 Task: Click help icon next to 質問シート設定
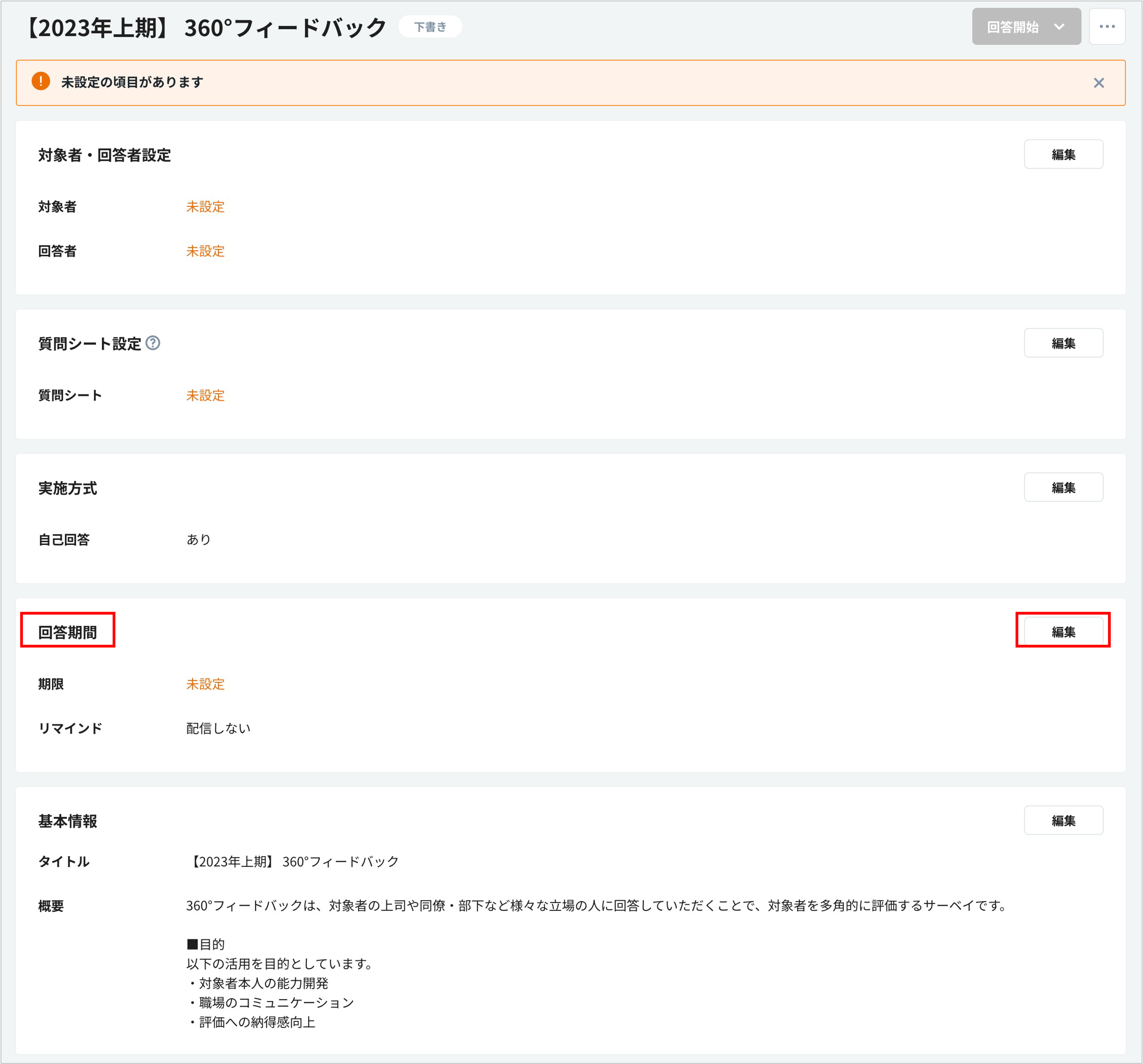pyautogui.click(x=152, y=343)
